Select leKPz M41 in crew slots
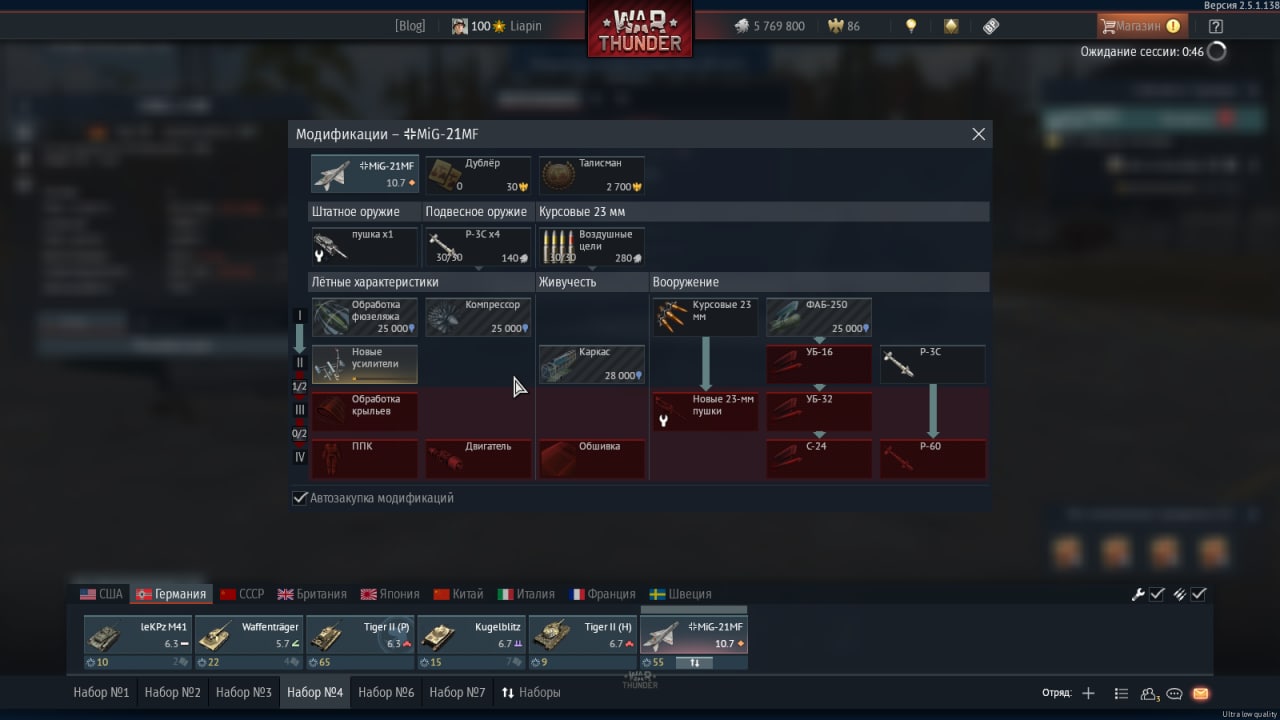 pos(137,642)
